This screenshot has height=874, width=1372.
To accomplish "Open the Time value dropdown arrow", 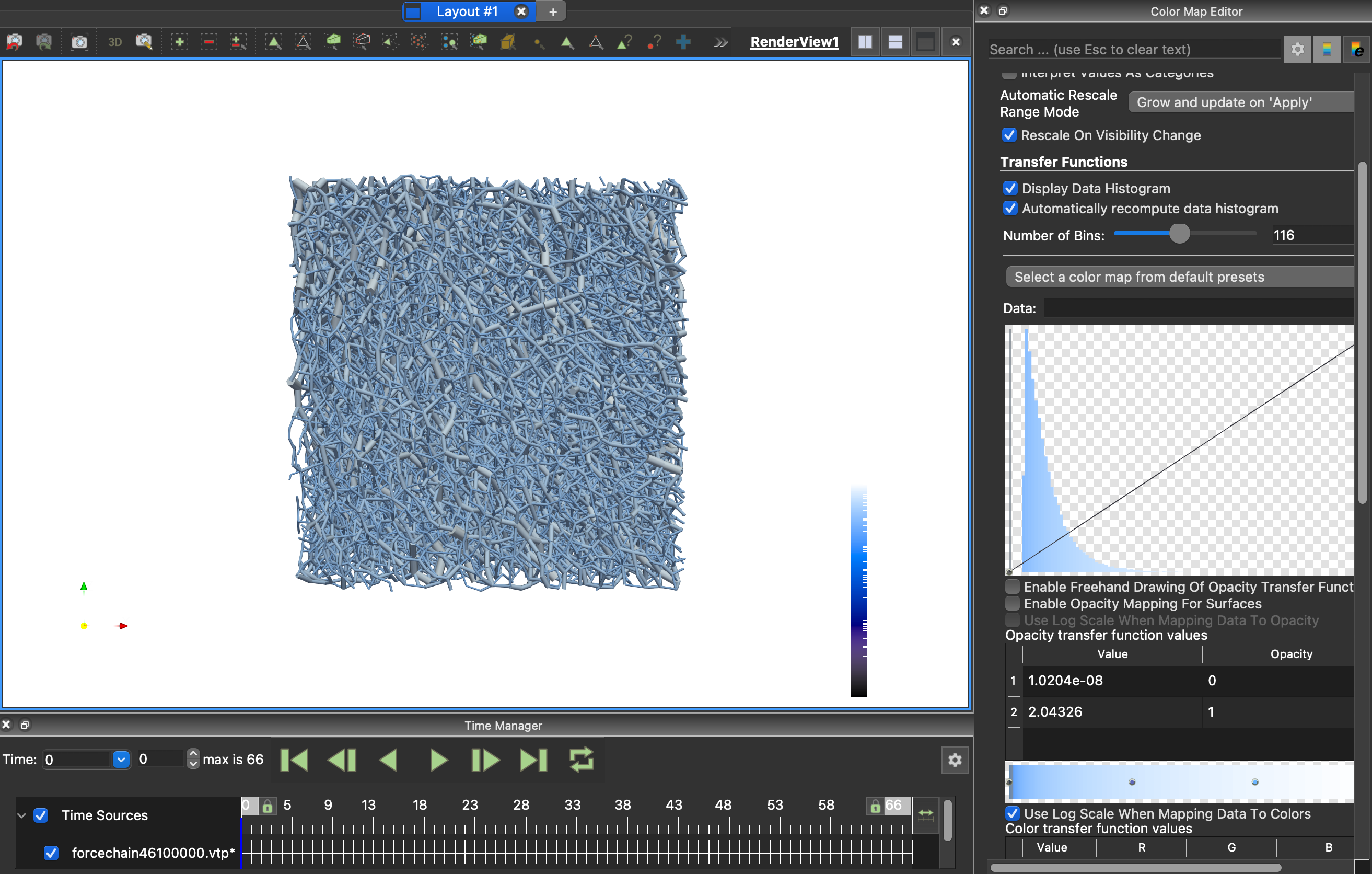I will 121,760.
